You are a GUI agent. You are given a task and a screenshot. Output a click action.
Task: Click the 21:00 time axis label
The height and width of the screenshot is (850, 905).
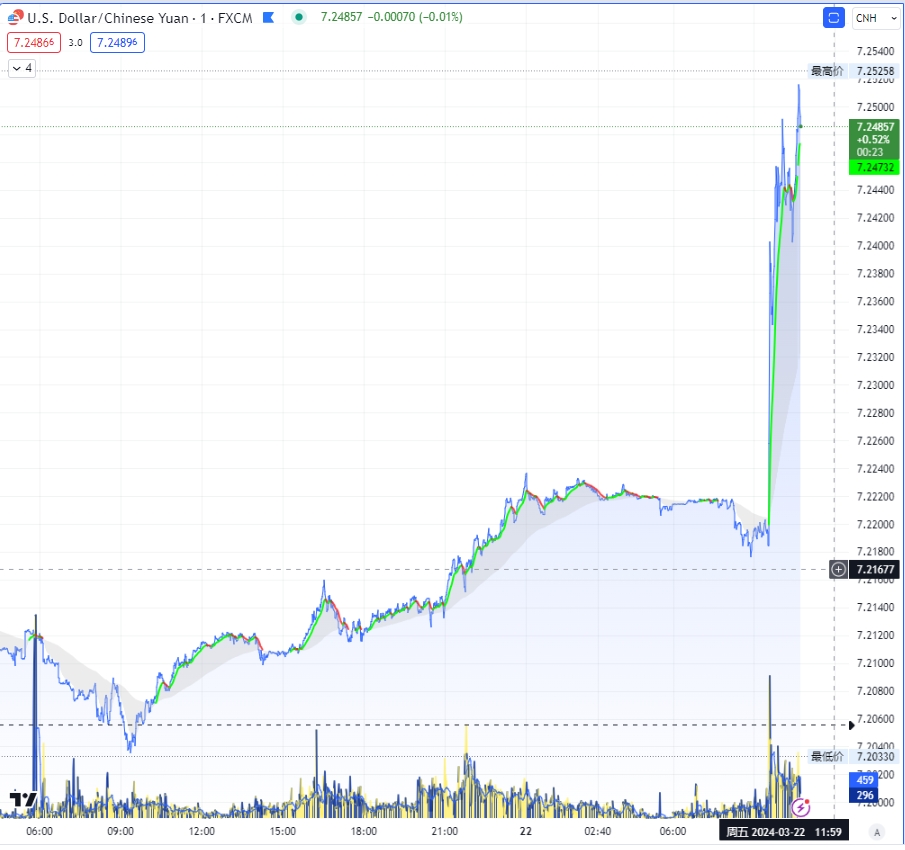[444, 832]
